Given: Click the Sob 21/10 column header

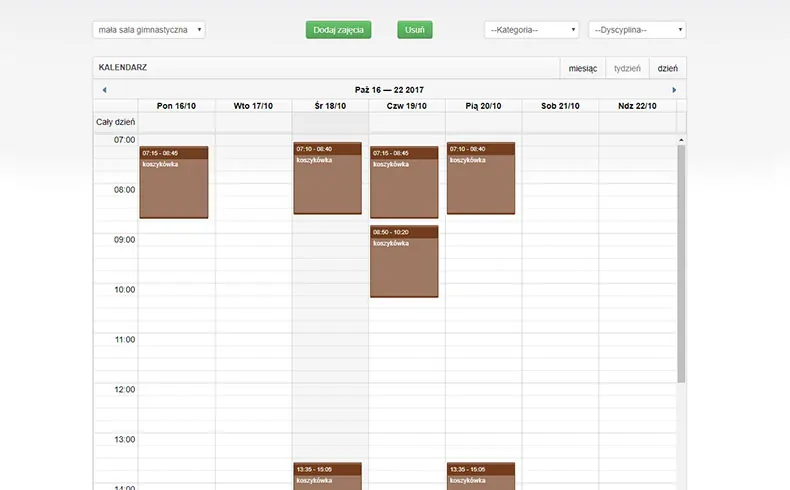Looking at the screenshot, I should tap(560, 105).
